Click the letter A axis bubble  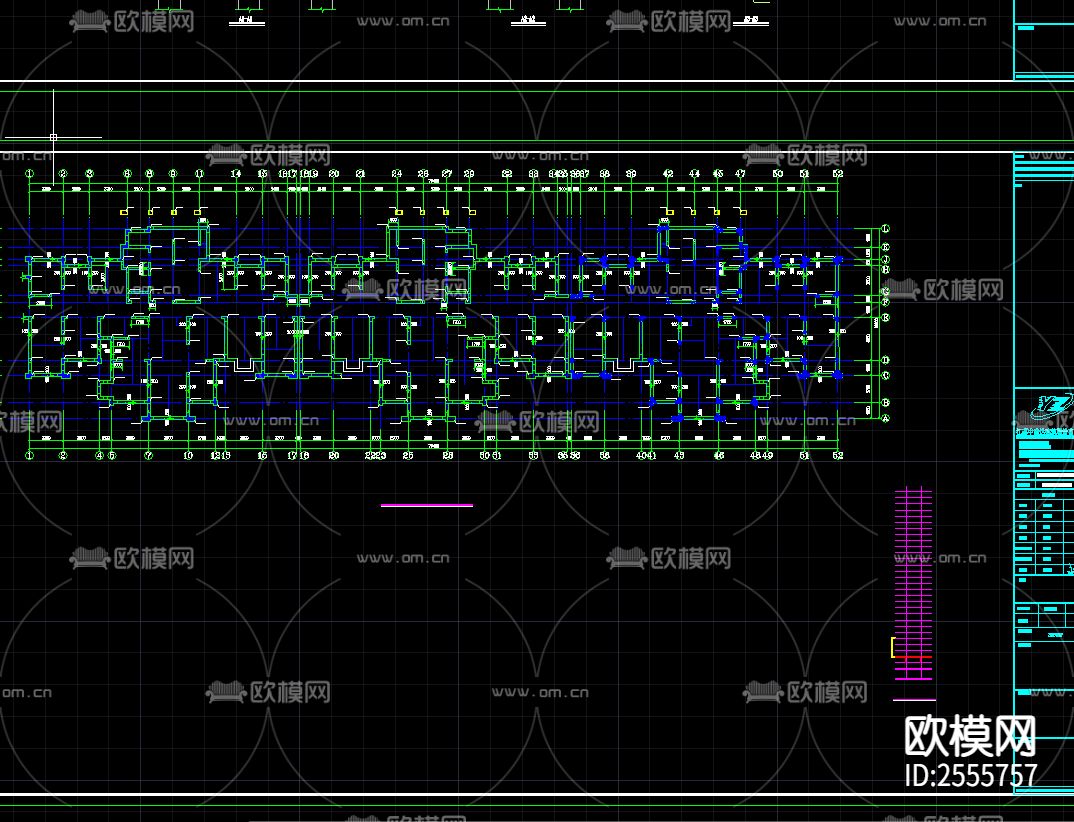[x=885, y=417]
